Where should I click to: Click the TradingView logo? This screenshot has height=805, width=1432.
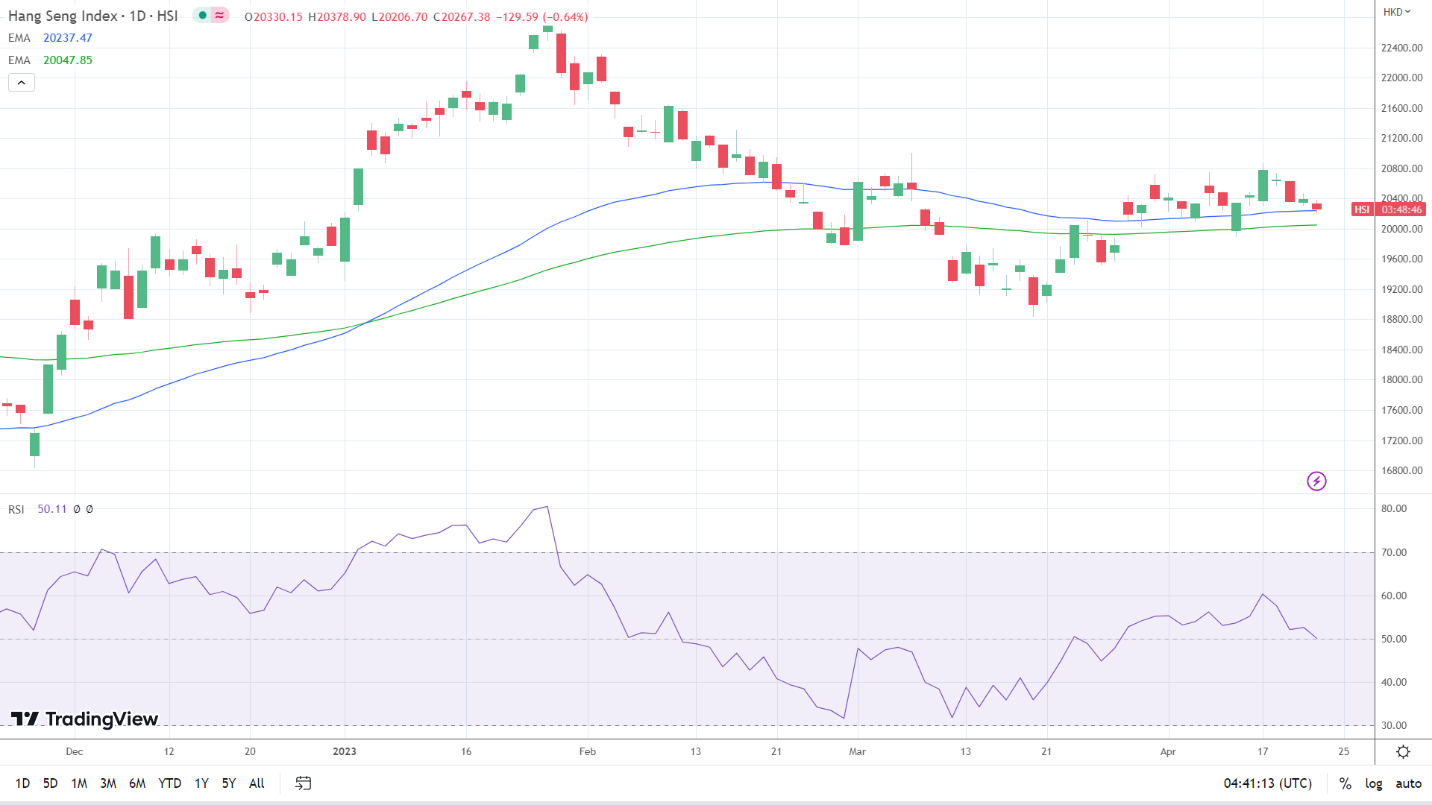(84, 718)
